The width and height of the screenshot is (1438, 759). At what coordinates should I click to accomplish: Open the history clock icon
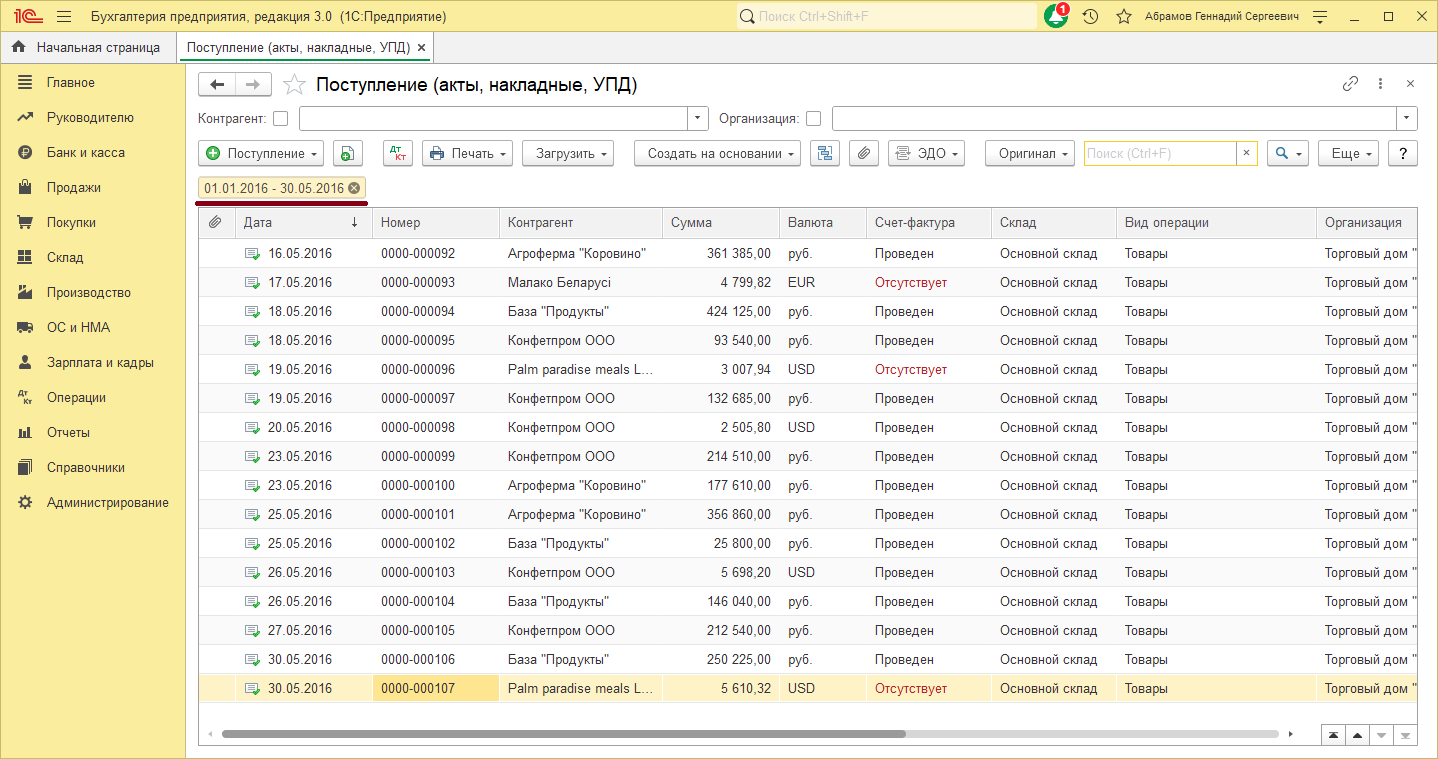coord(1091,17)
